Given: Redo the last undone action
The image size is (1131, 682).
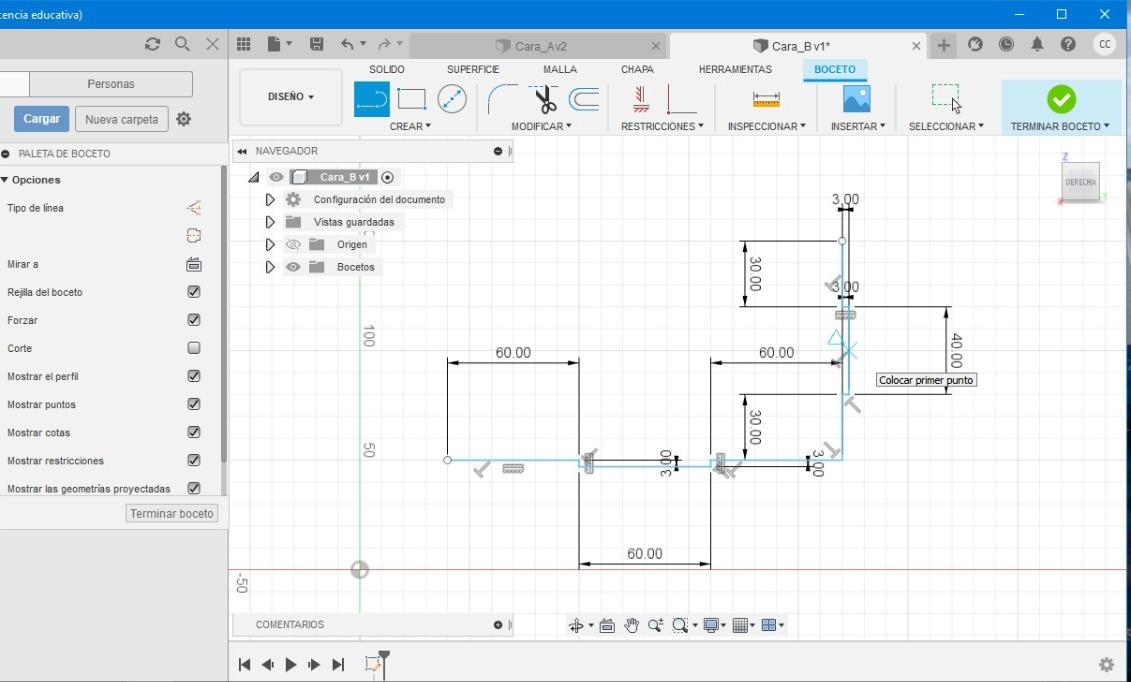Looking at the screenshot, I should coord(384,45).
